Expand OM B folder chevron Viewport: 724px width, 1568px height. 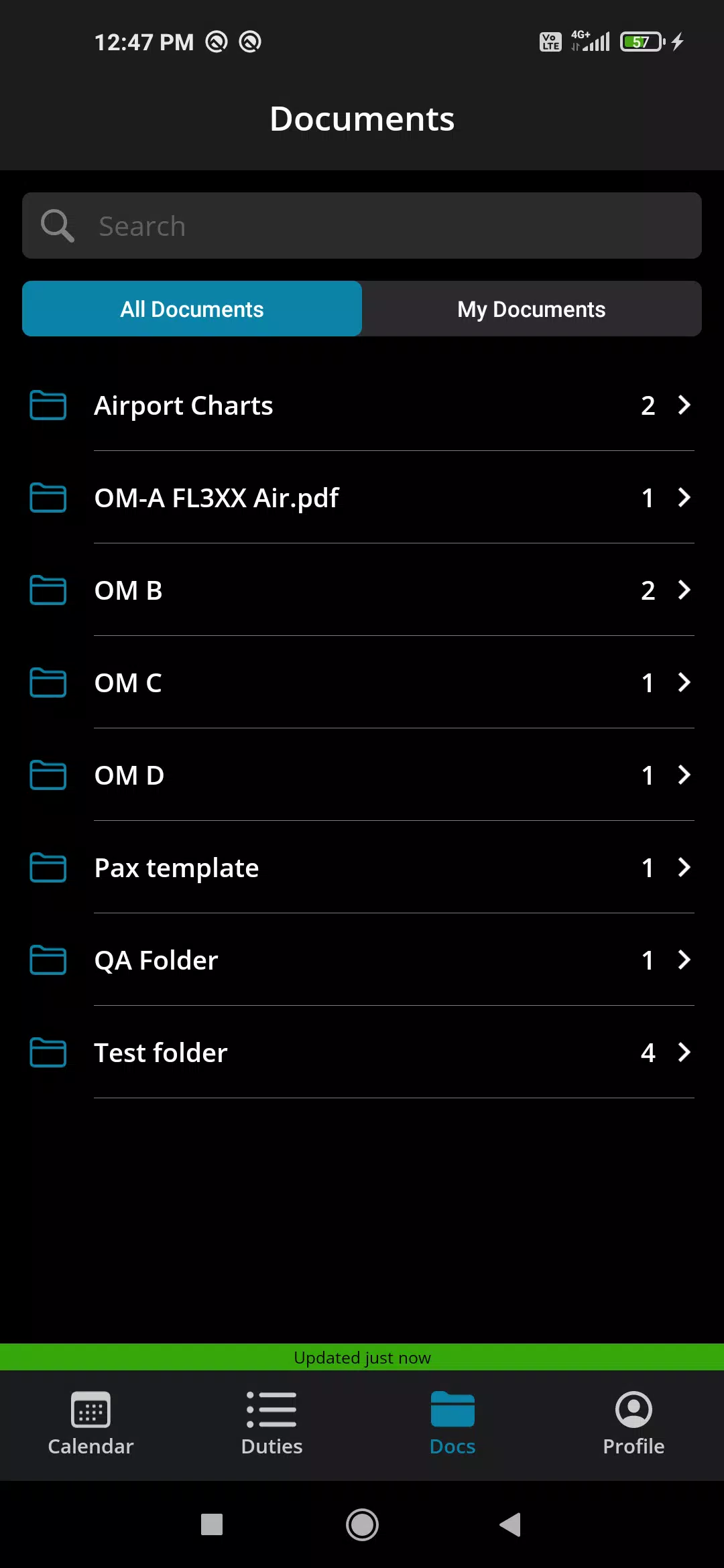tap(684, 590)
